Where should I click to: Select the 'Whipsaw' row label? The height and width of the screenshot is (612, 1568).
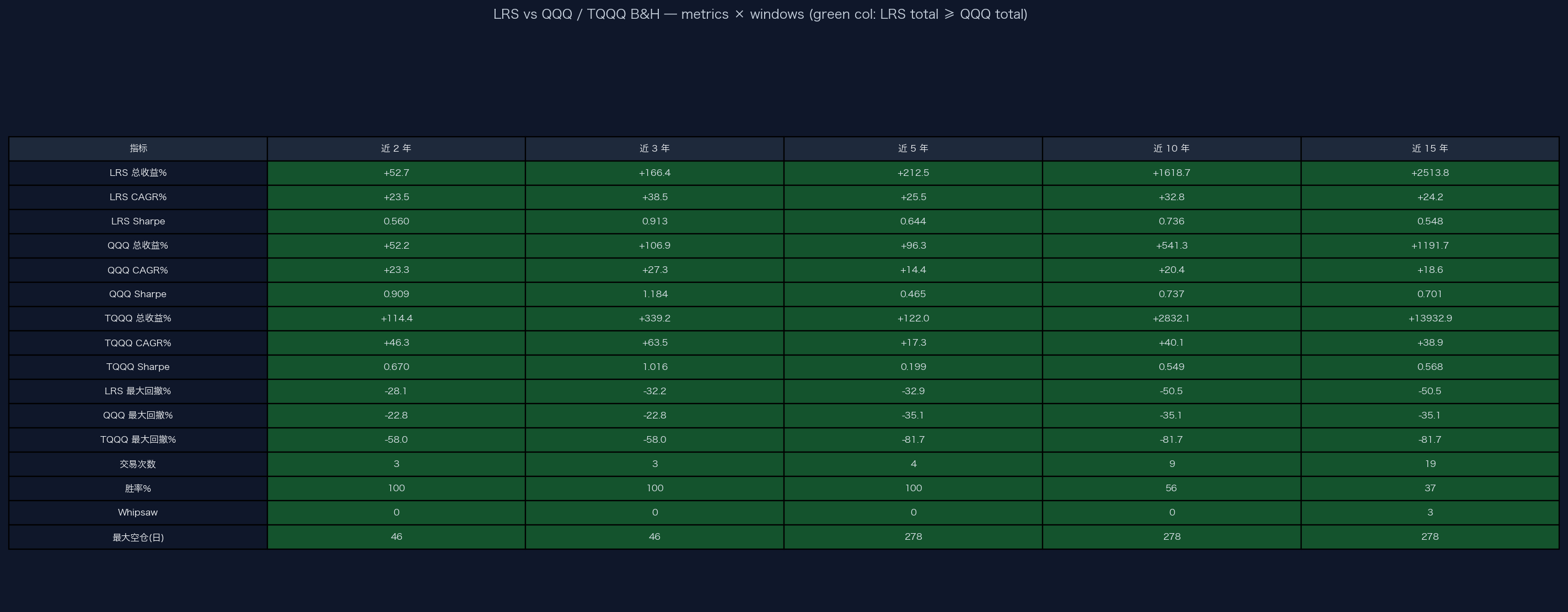click(x=138, y=513)
